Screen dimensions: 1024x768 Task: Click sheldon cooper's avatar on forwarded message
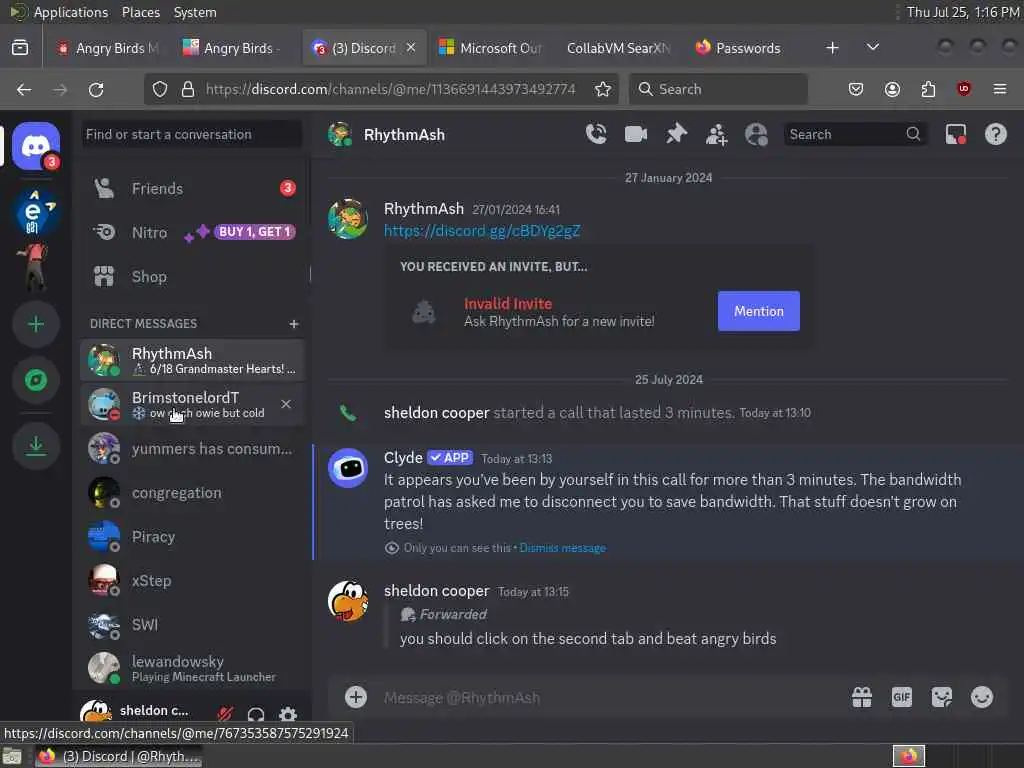pyautogui.click(x=348, y=601)
